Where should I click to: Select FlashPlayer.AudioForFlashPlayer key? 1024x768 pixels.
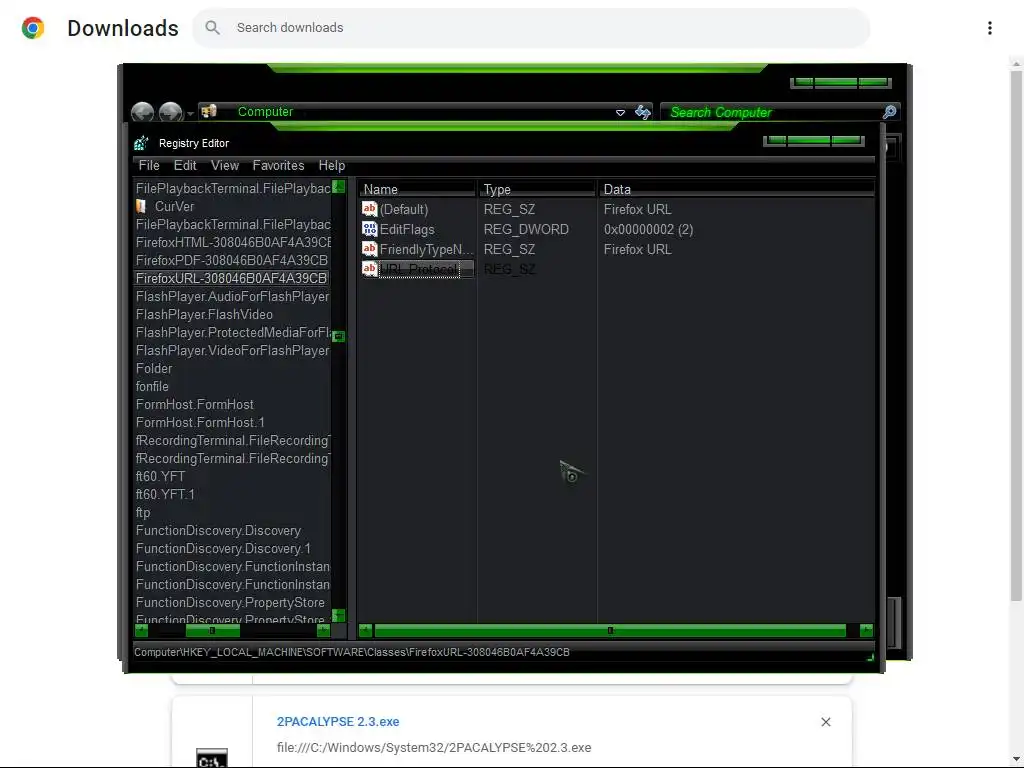pos(232,296)
